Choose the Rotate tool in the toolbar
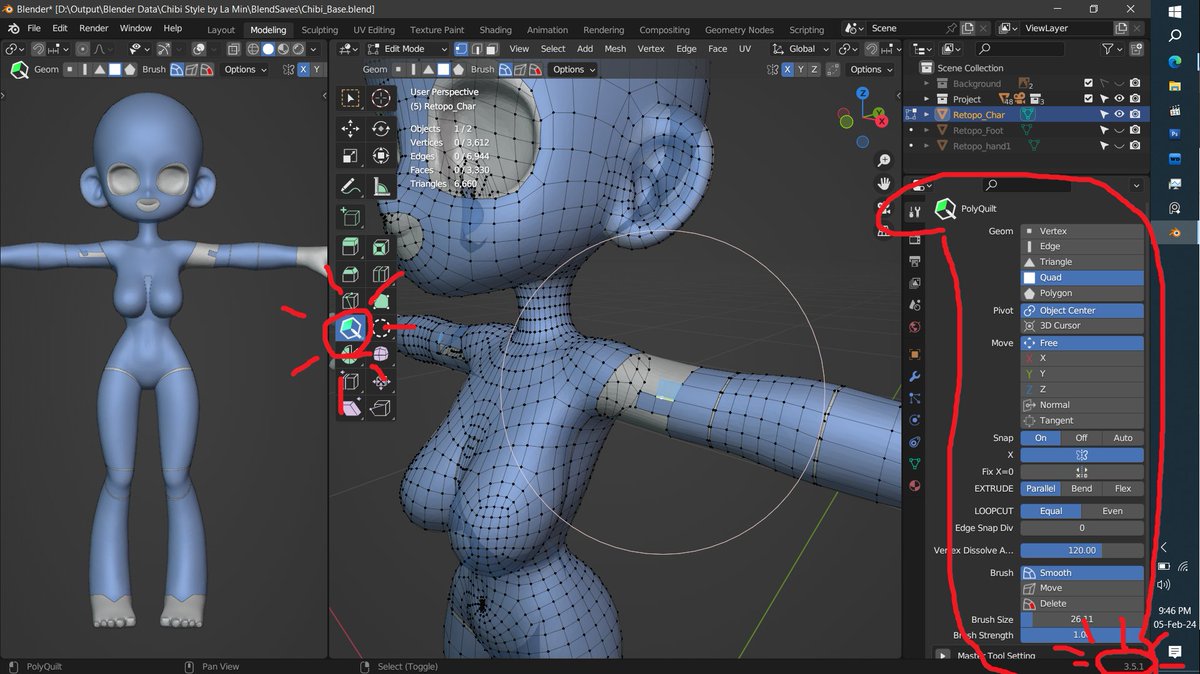This screenshot has height=674, width=1200. [381, 128]
